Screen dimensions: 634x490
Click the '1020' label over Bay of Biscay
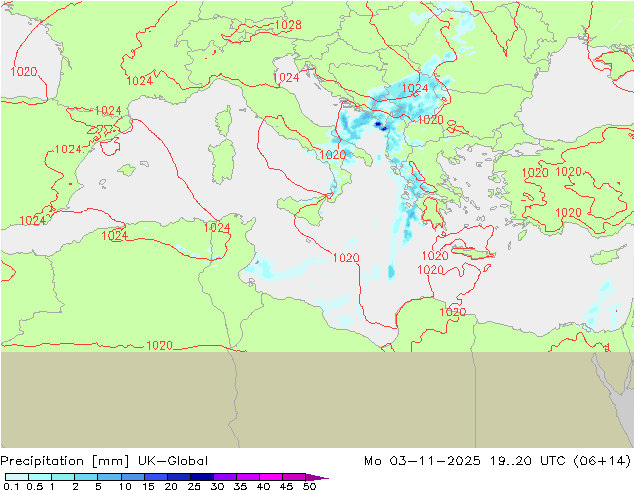click(x=24, y=72)
